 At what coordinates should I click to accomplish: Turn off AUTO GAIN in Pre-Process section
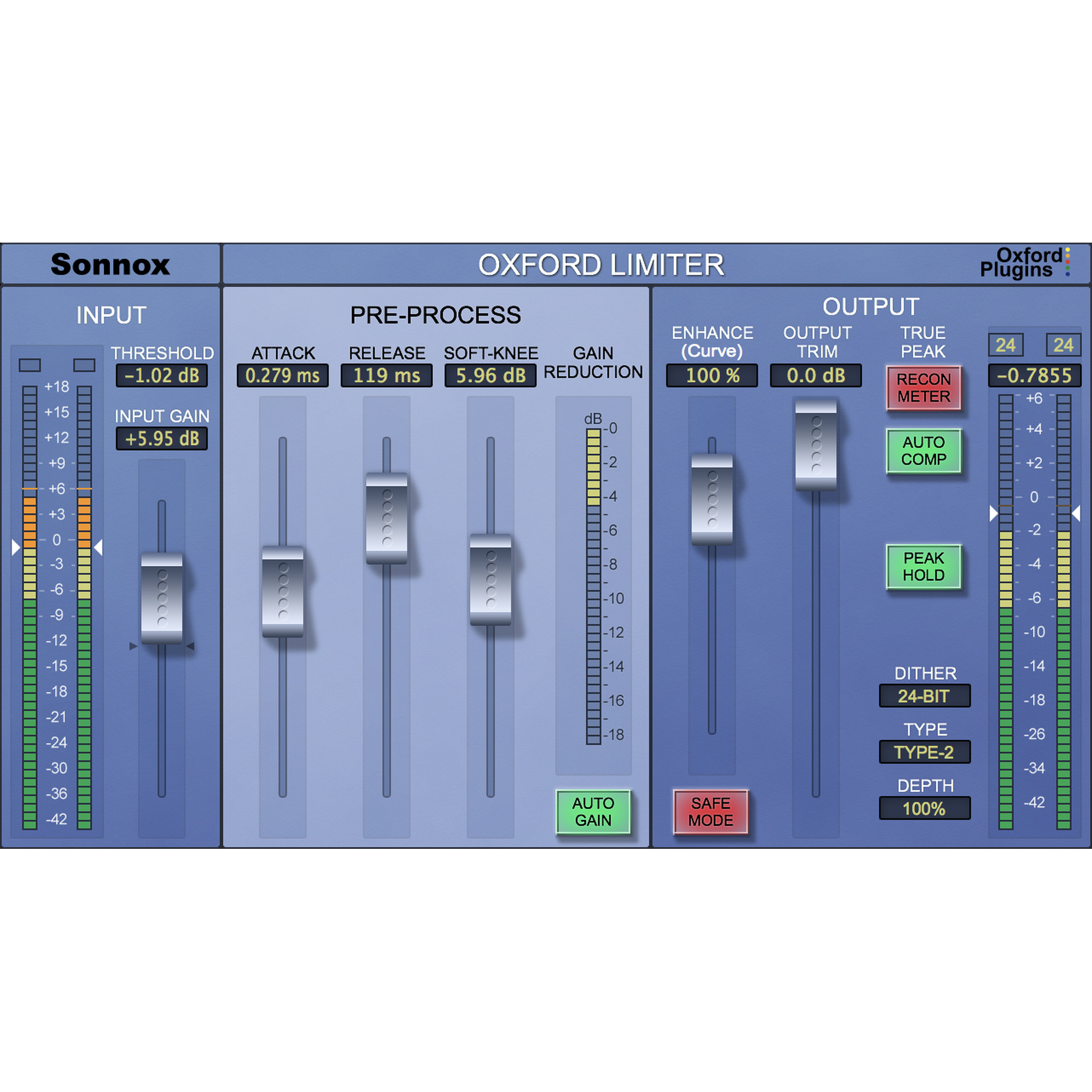(x=592, y=812)
